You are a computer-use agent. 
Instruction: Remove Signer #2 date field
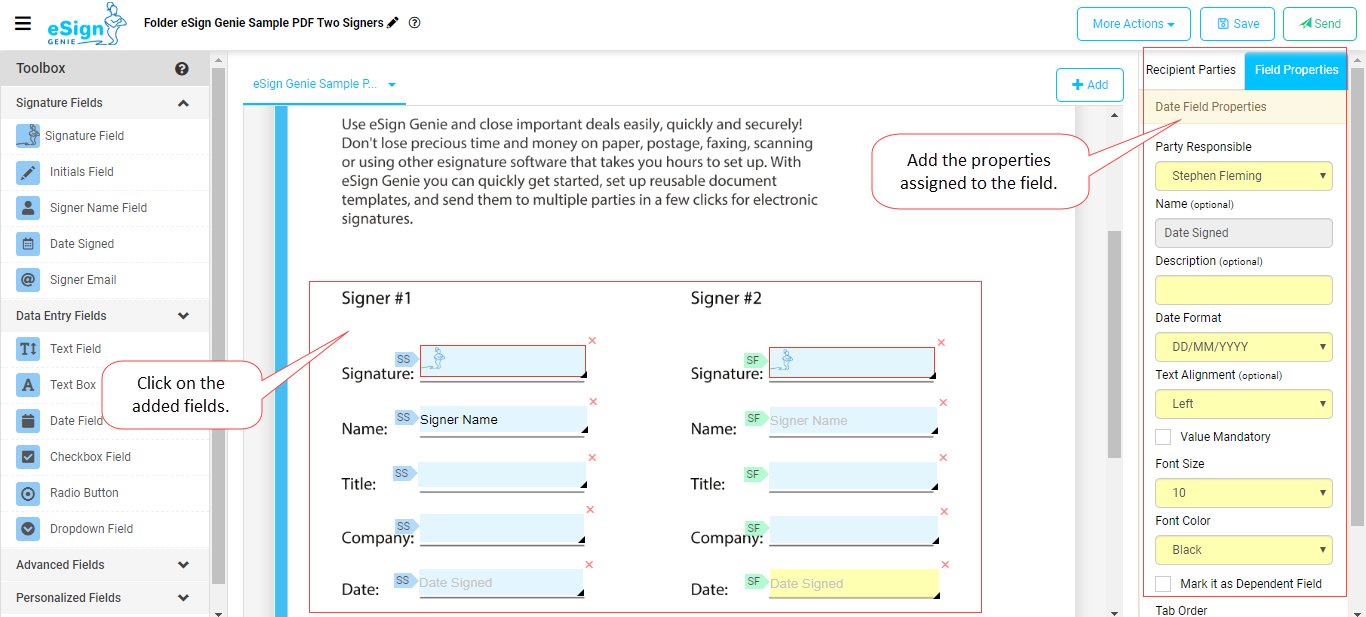click(x=945, y=565)
